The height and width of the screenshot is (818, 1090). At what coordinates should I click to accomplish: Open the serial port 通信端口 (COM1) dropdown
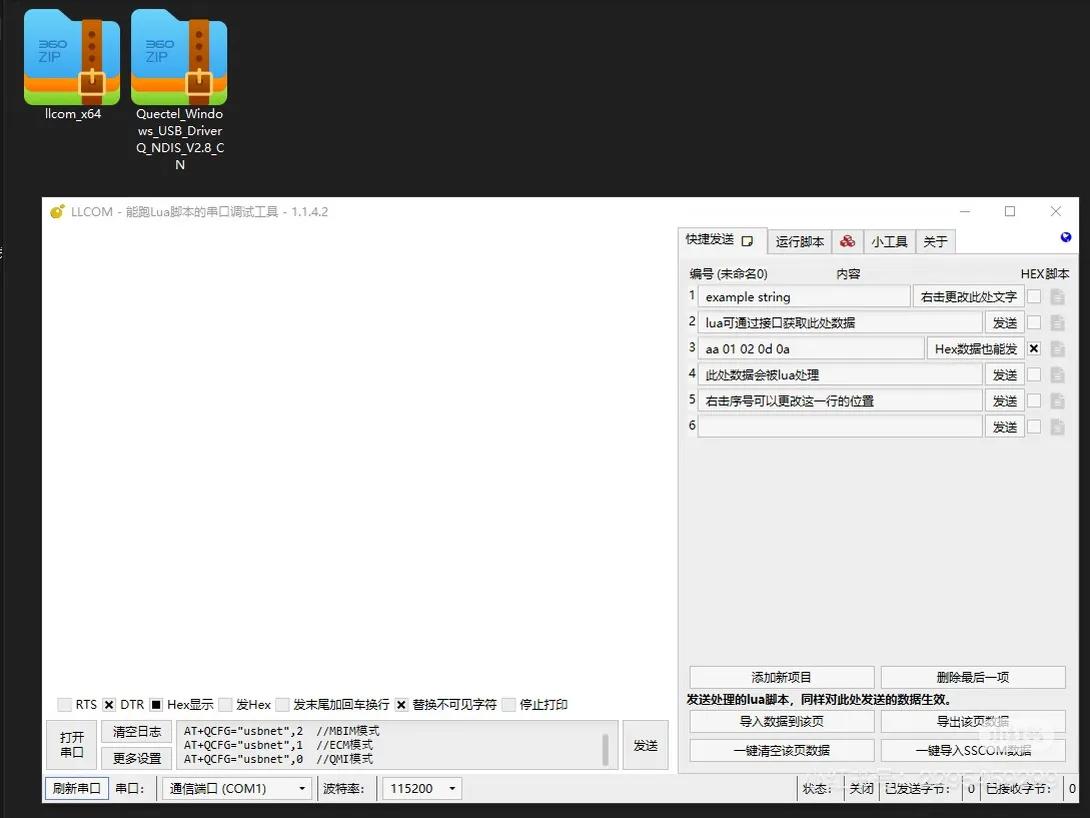[x=236, y=789]
